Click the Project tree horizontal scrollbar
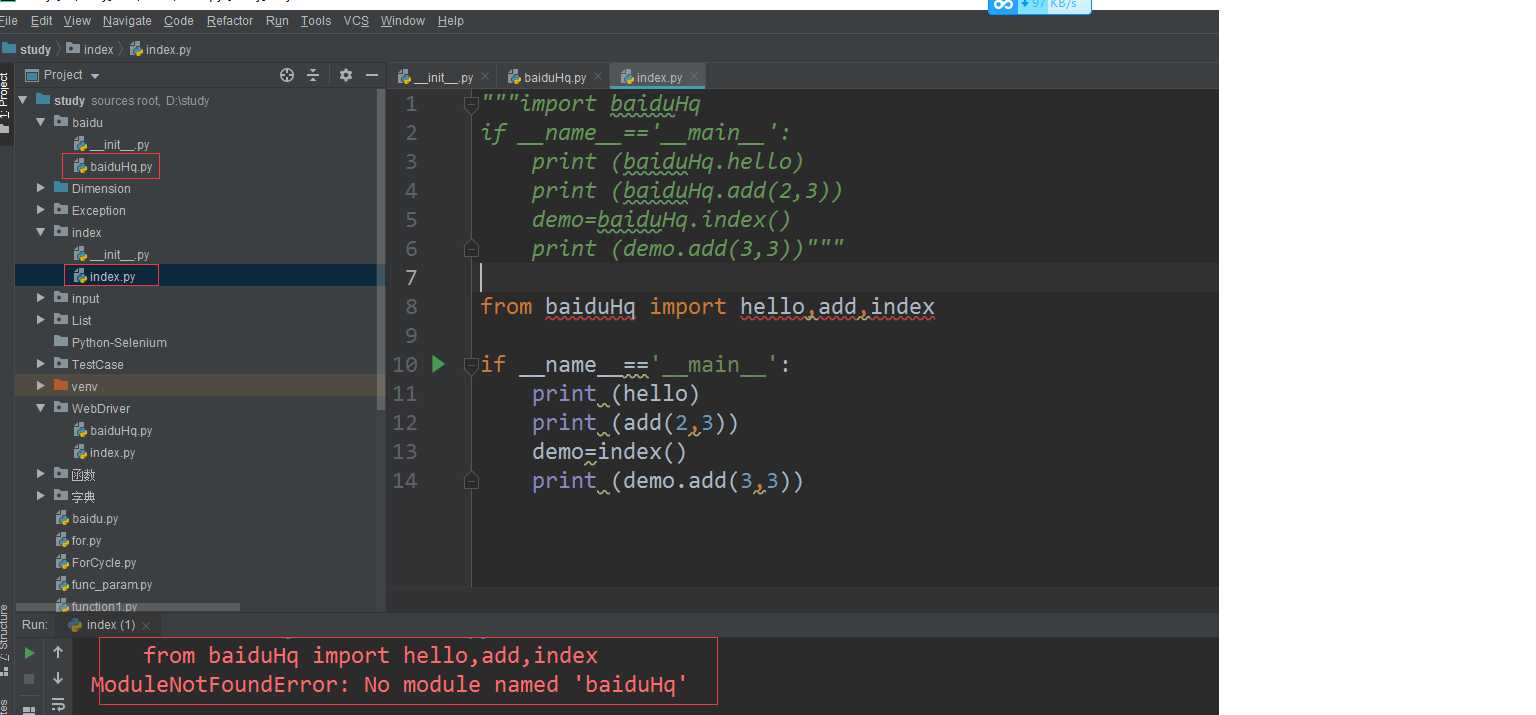Image resolution: width=1536 pixels, height=715 pixels. 128,607
